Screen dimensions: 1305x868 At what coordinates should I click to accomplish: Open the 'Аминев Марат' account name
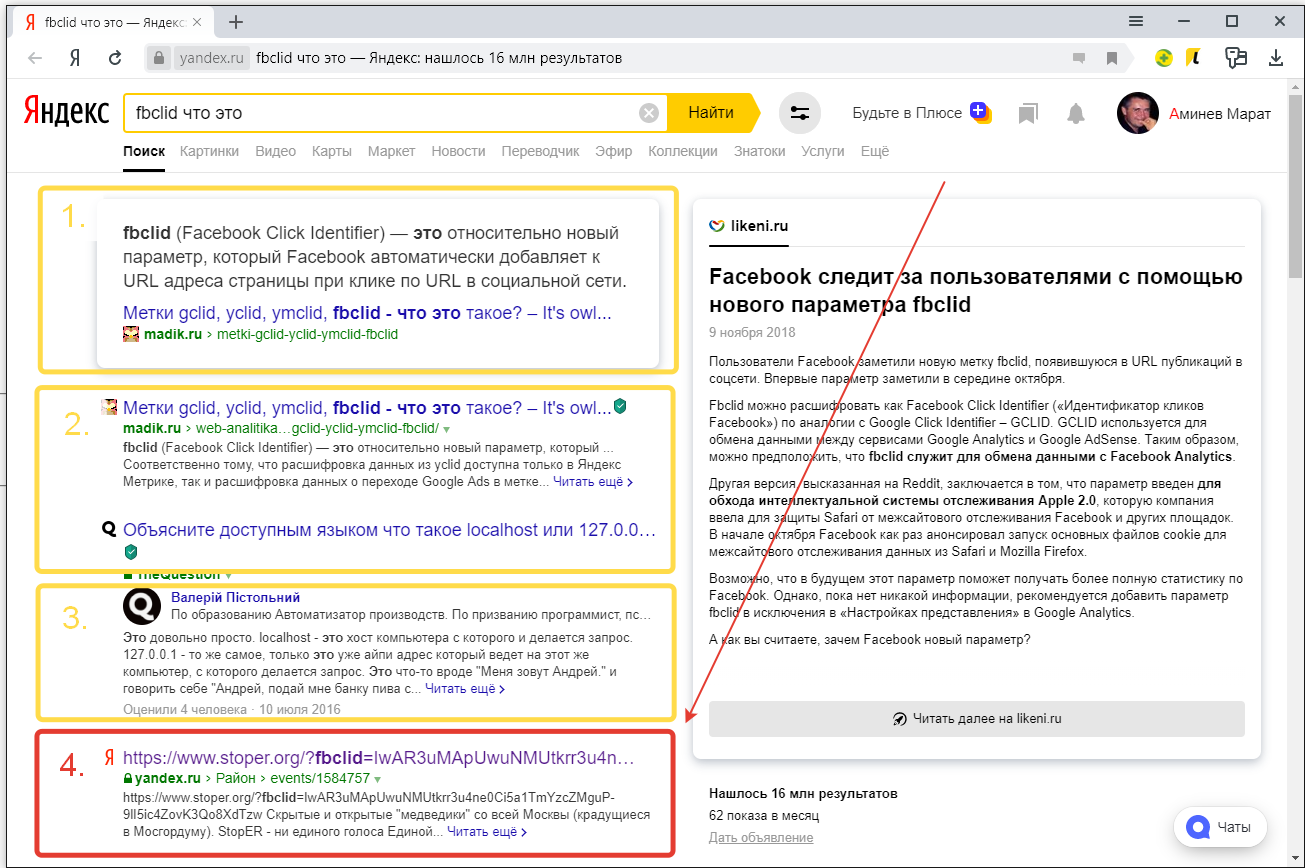1220,114
